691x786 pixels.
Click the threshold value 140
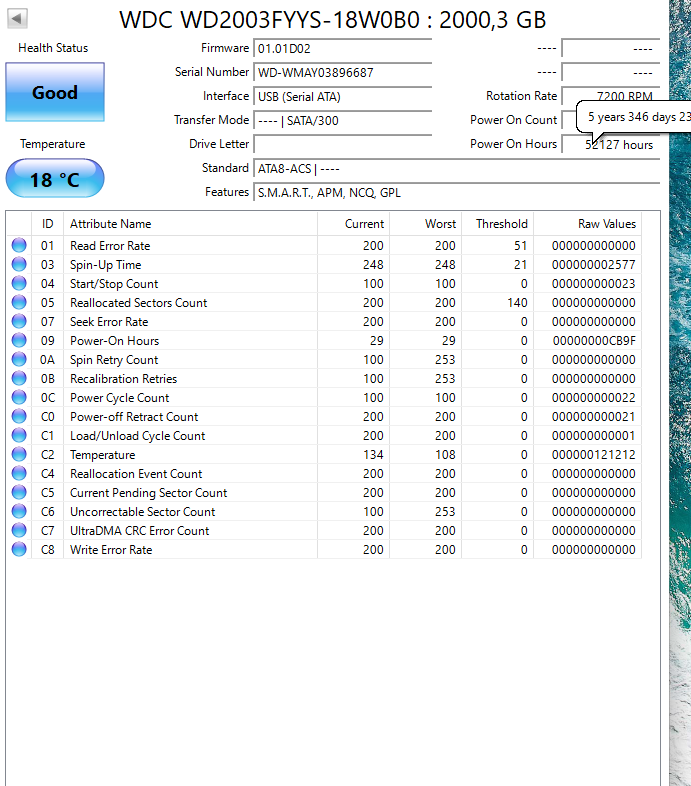tap(517, 303)
